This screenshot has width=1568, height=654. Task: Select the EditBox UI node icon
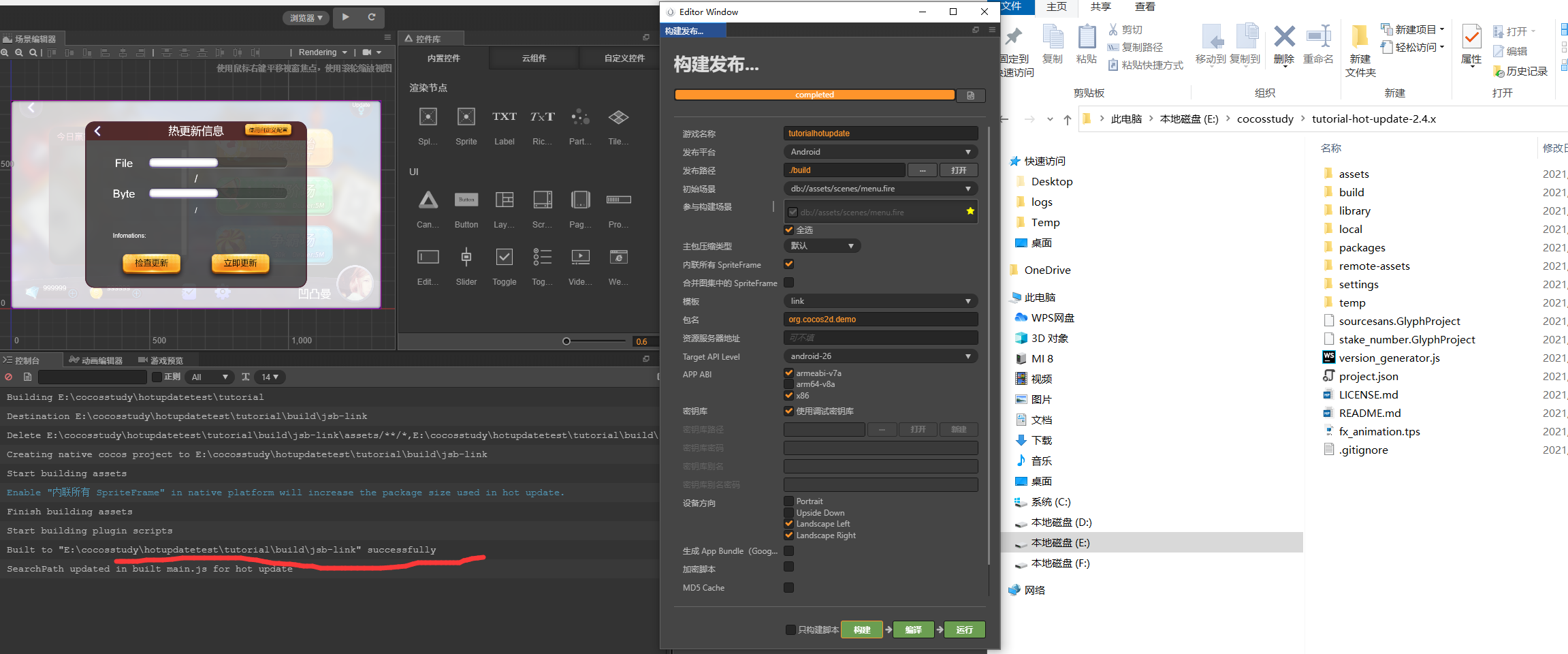coord(428,257)
